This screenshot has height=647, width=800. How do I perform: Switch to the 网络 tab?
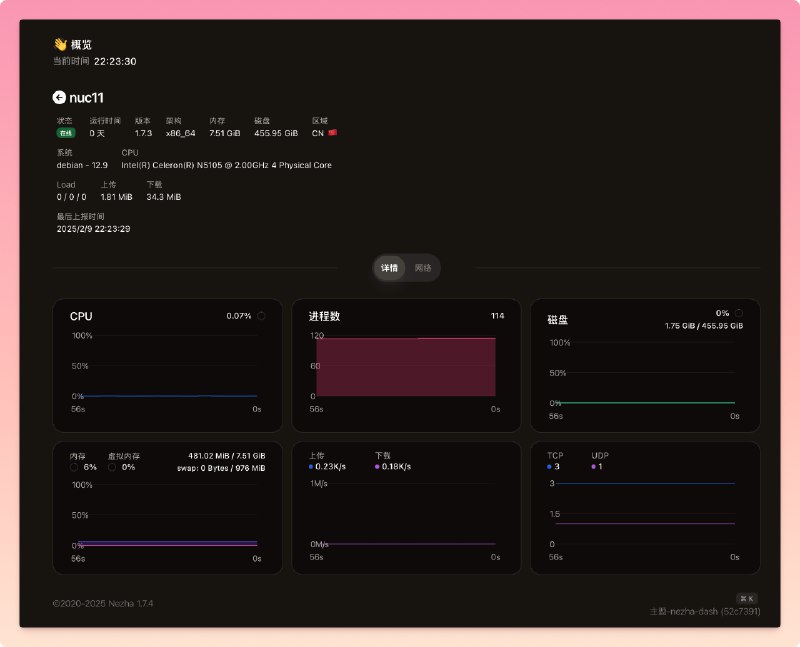click(x=424, y=268)
